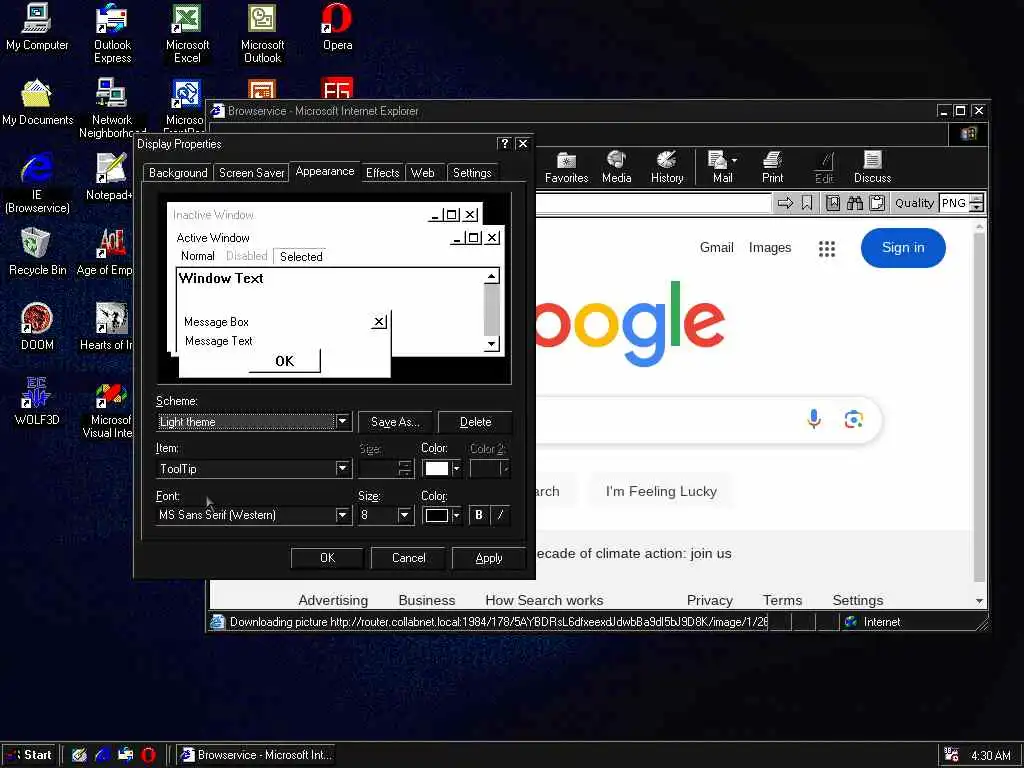
Task: Click the Quality PNG spinner arrows
Action: coord(976,203)
